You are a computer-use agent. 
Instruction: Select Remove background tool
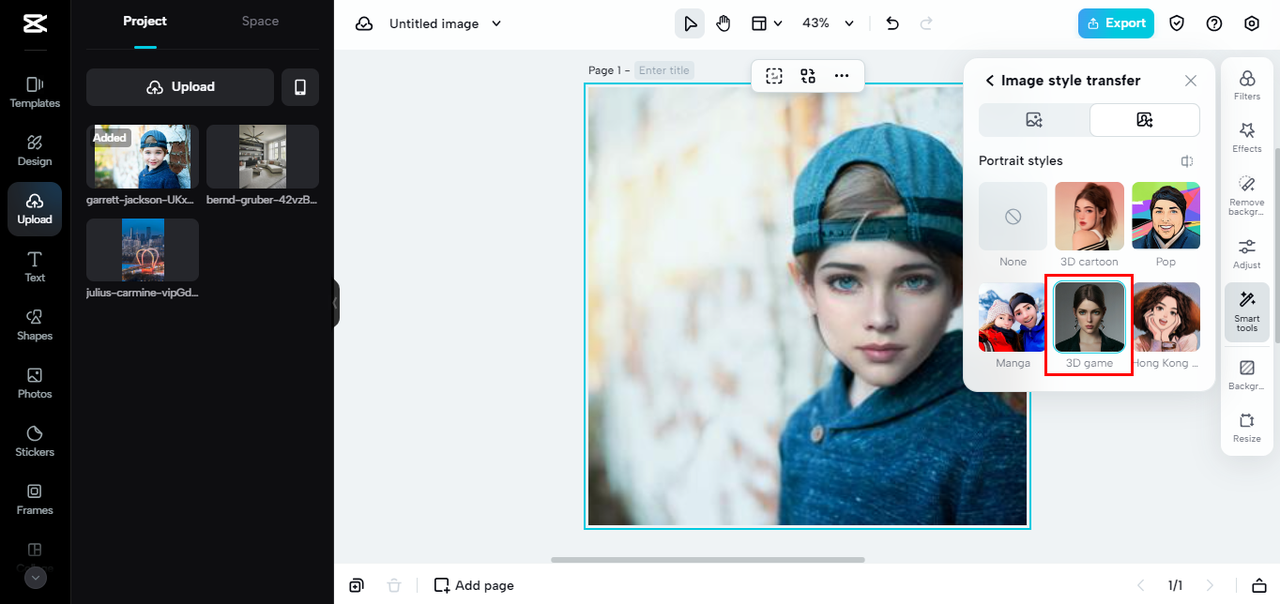(x=1247, y=195)
